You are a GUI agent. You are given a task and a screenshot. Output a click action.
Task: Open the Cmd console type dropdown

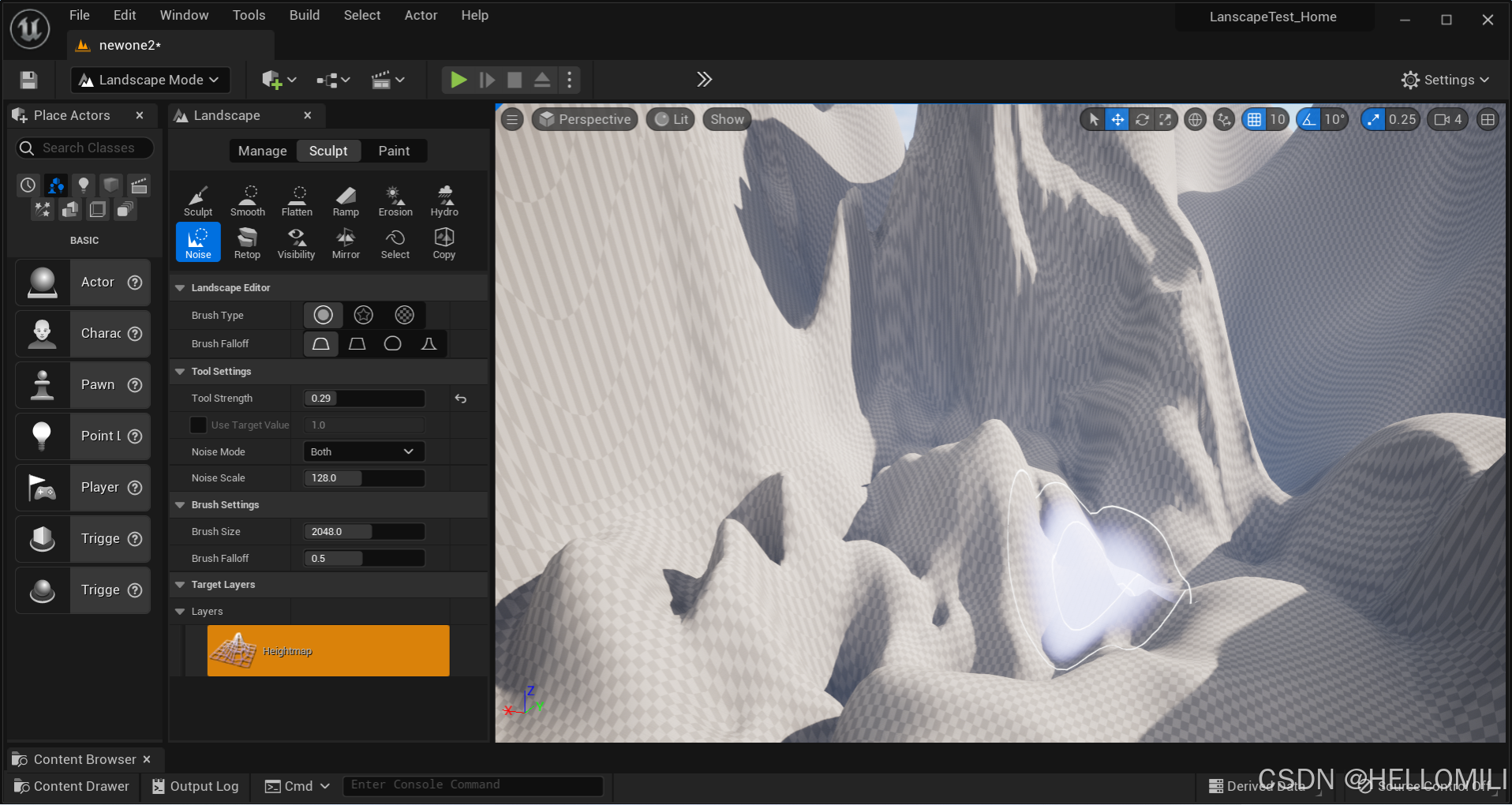click(x=297, y=787)
